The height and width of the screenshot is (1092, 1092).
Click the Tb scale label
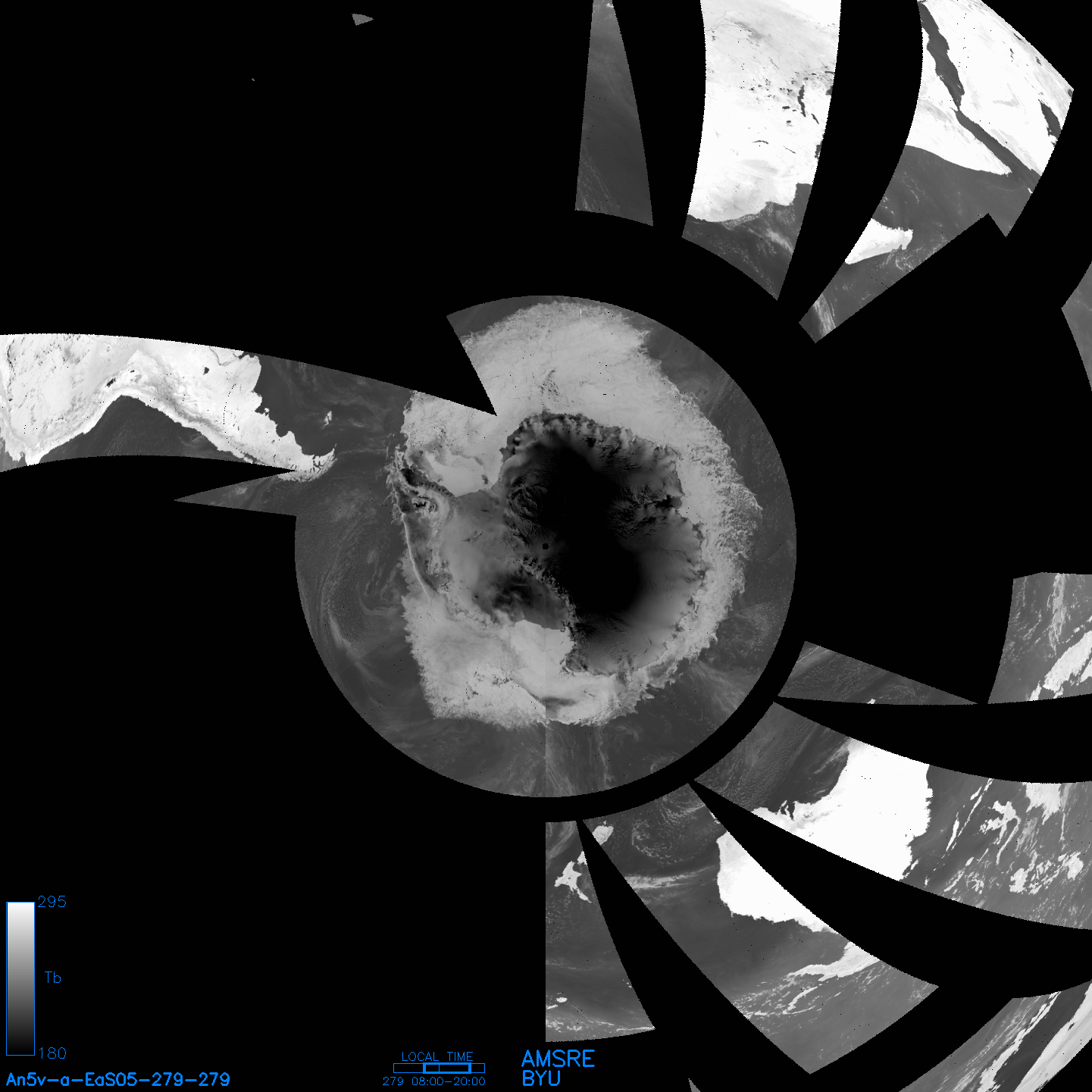[52, 978]
